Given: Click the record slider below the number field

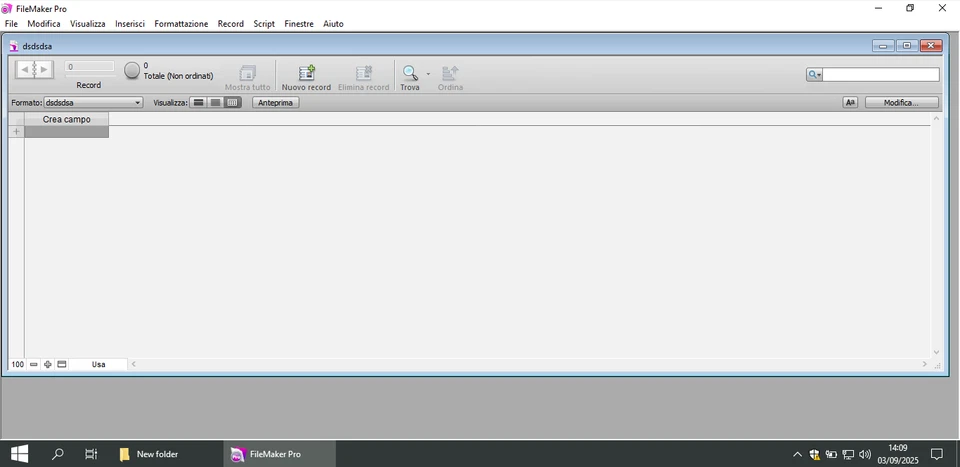Looking at the screenshot, I should point(89,76).
